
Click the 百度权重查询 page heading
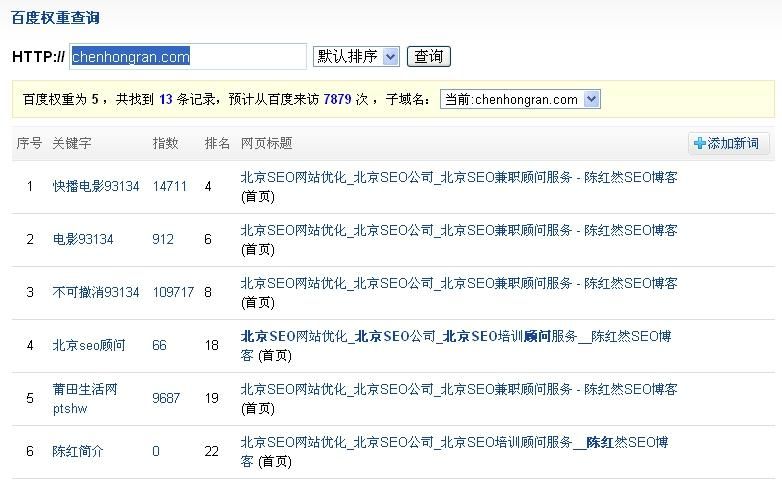tap(55, 18)
